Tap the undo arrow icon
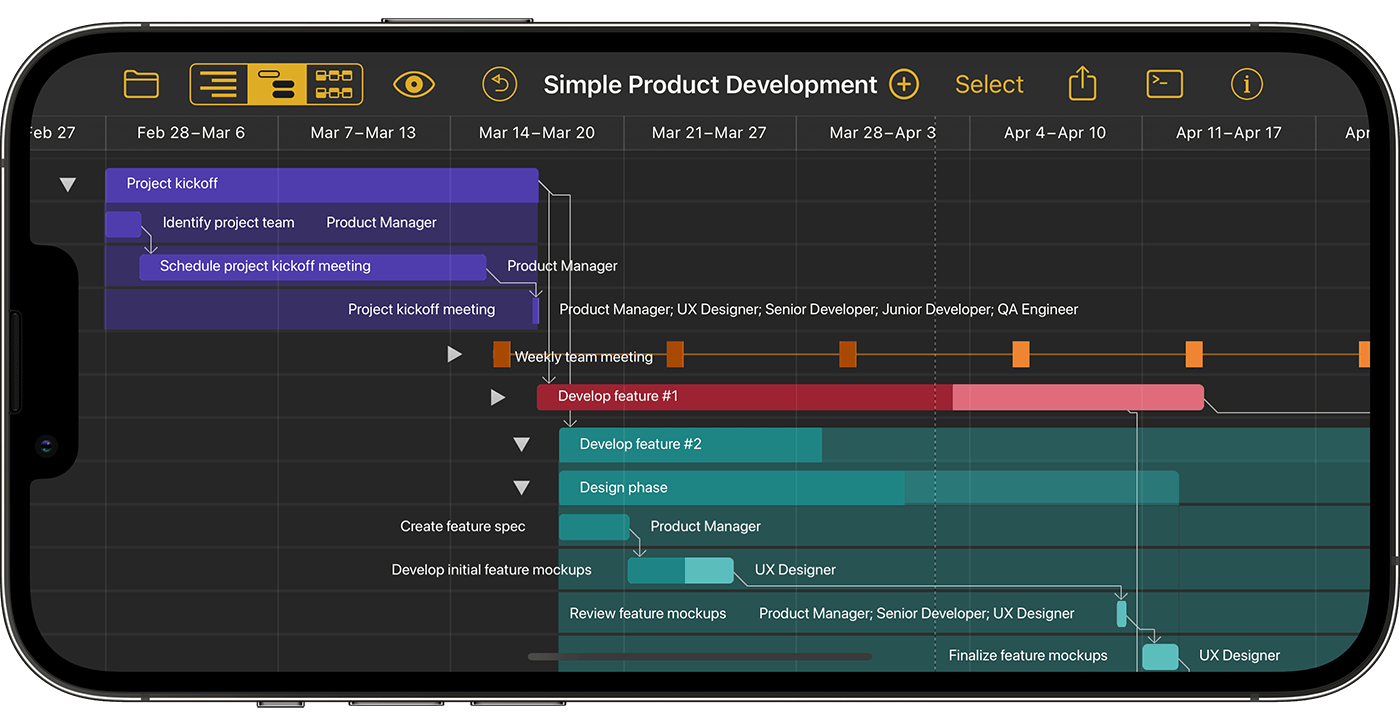1400x724 pixels. (x=499, y=84)
